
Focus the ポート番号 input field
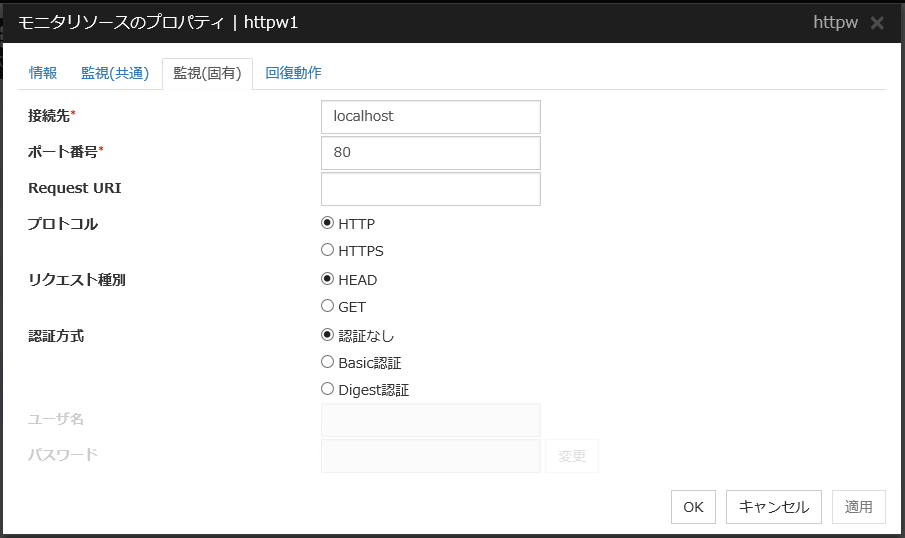tap(430, 153)
